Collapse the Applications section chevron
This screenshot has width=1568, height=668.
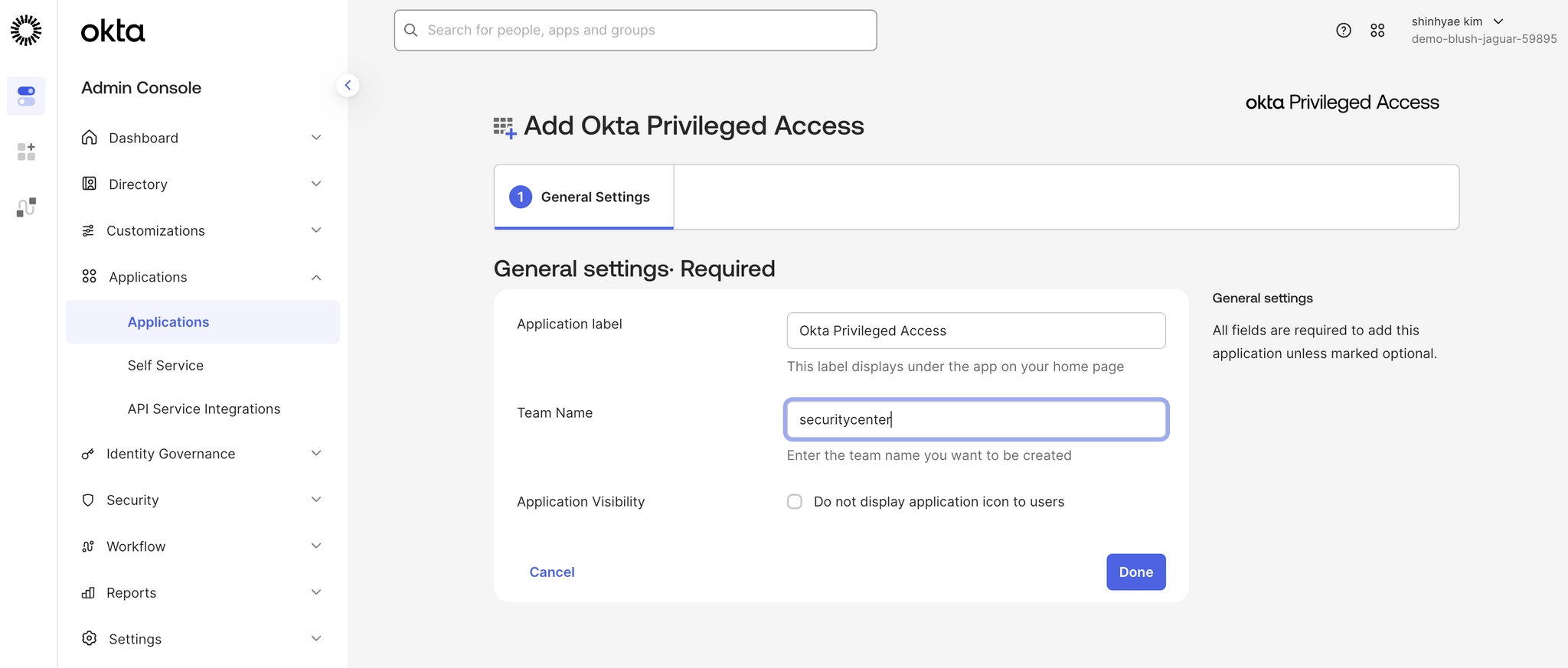tap(316, 277)
